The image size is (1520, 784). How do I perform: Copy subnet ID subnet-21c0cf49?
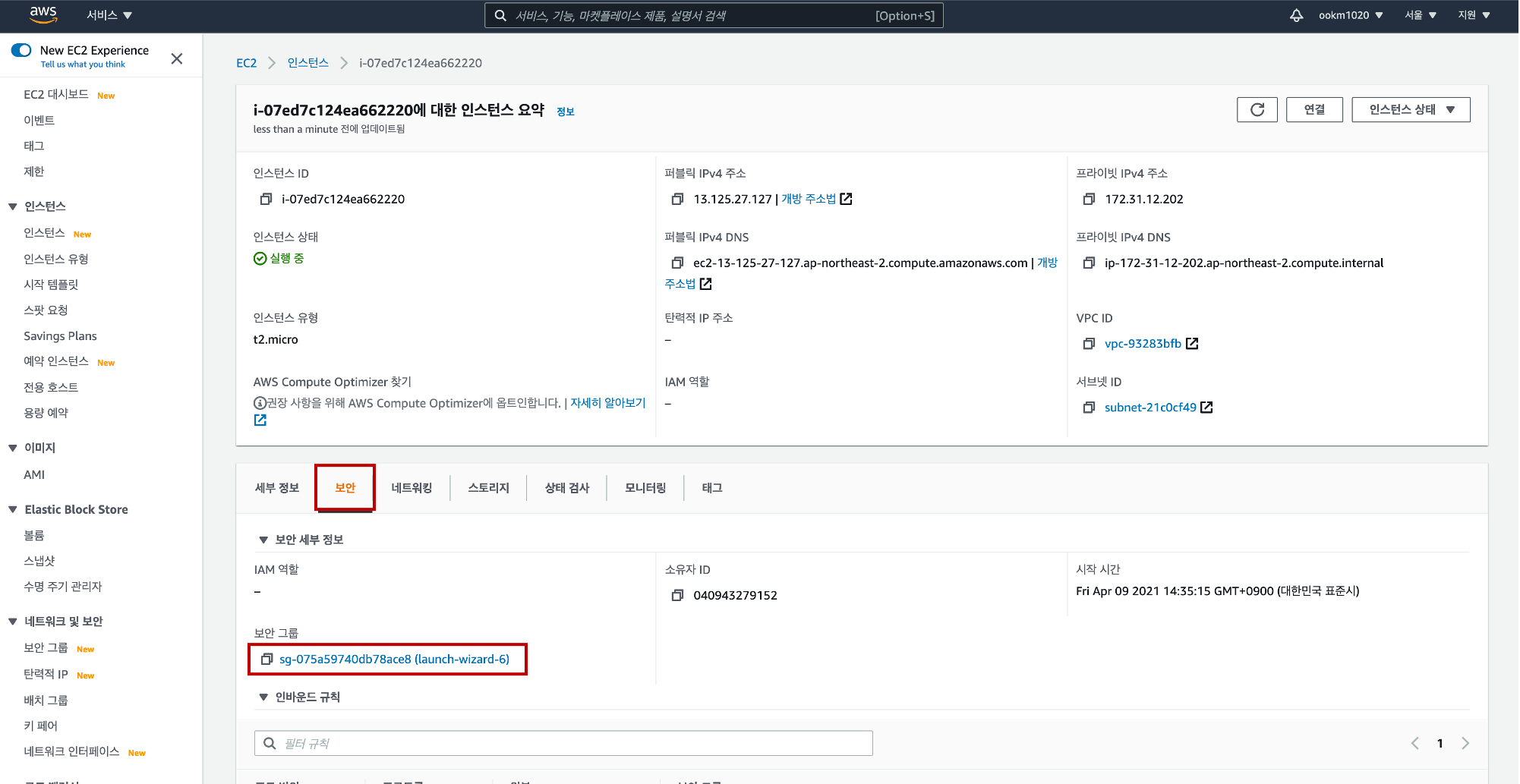coord(1089,408)
